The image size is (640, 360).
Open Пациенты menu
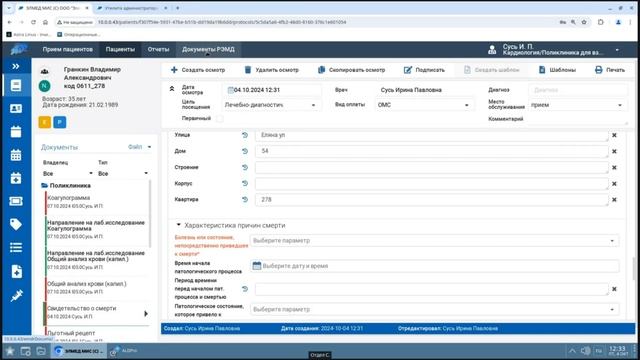[x=120, y=49]
